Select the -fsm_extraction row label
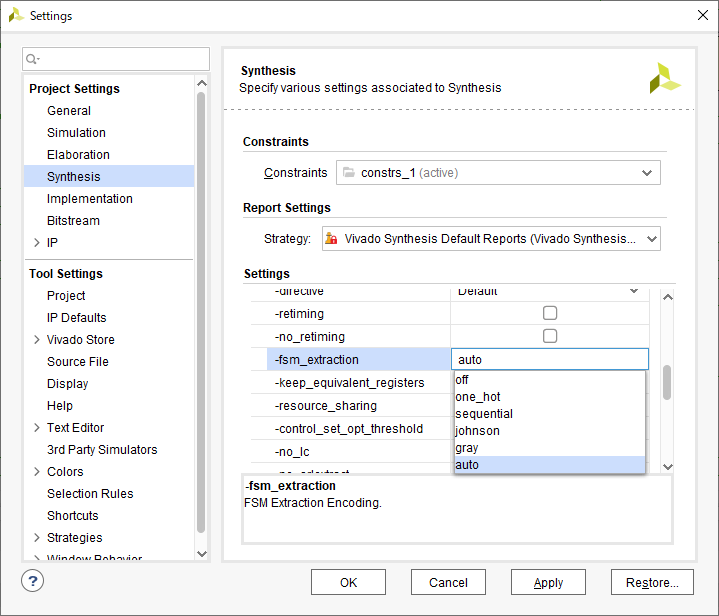 click(316, 360)
